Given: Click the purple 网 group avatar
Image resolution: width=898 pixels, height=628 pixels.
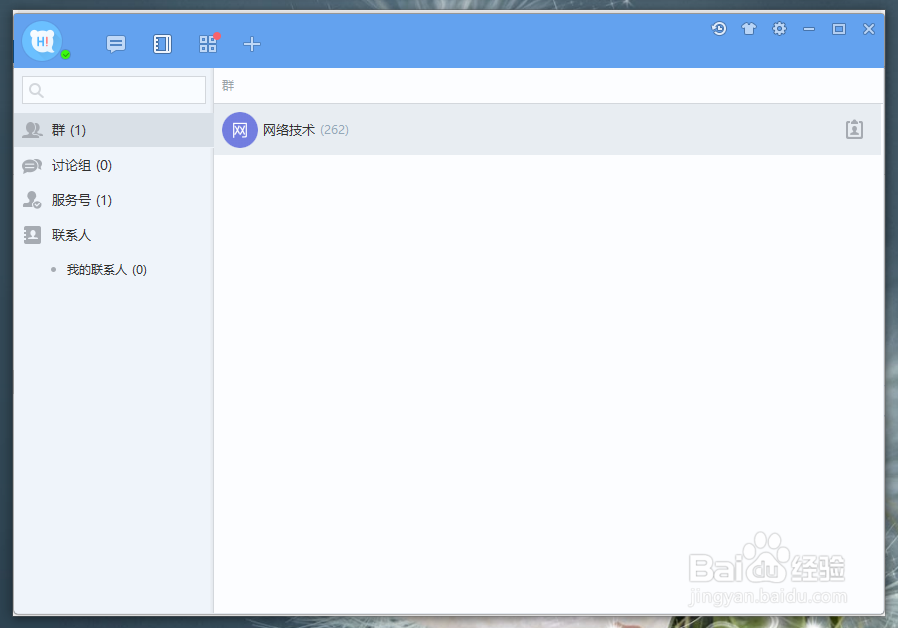Looking at the screenshot, I should pos(239,130).
